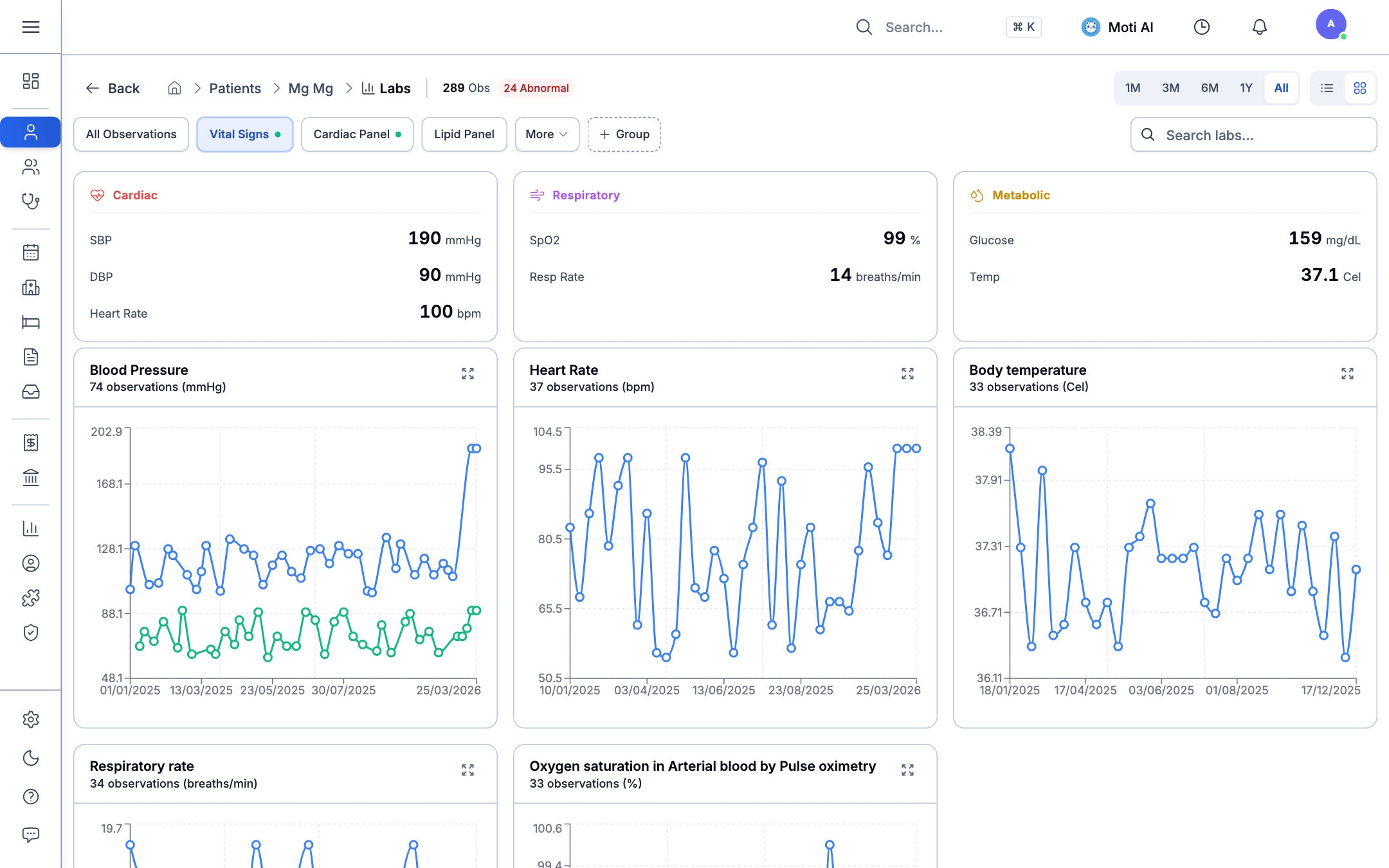
Task: Click the Temp value 37.1 Cel
Action: point(1330,275)
